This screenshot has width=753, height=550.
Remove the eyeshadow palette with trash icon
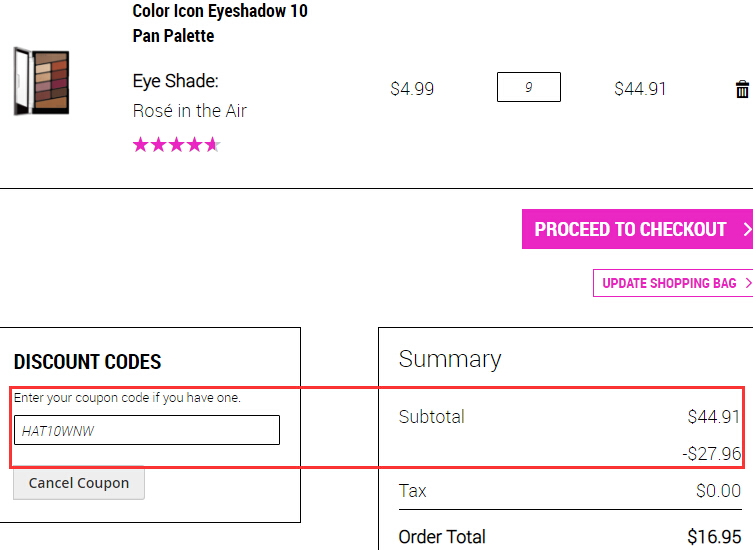742,89
